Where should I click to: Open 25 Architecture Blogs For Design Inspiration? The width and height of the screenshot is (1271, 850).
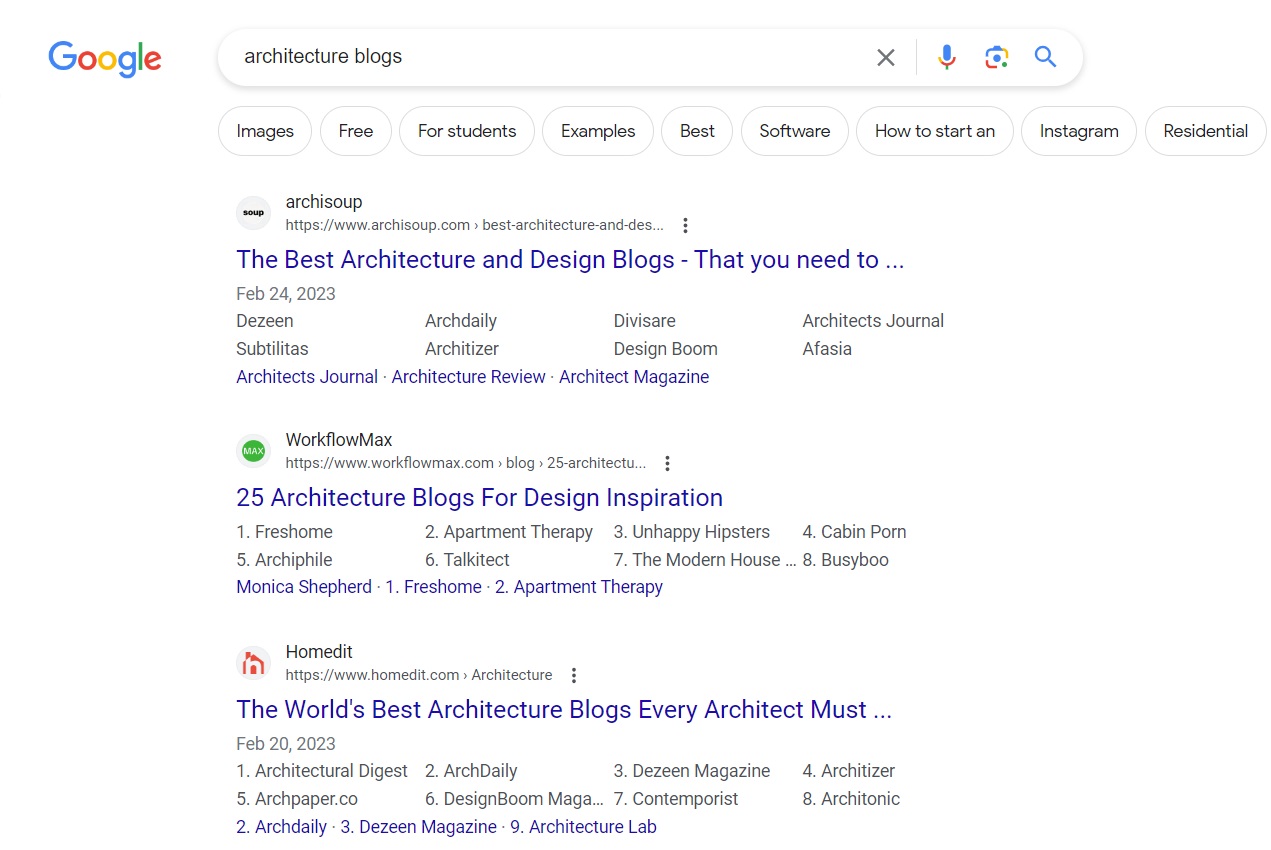point(479,498)
